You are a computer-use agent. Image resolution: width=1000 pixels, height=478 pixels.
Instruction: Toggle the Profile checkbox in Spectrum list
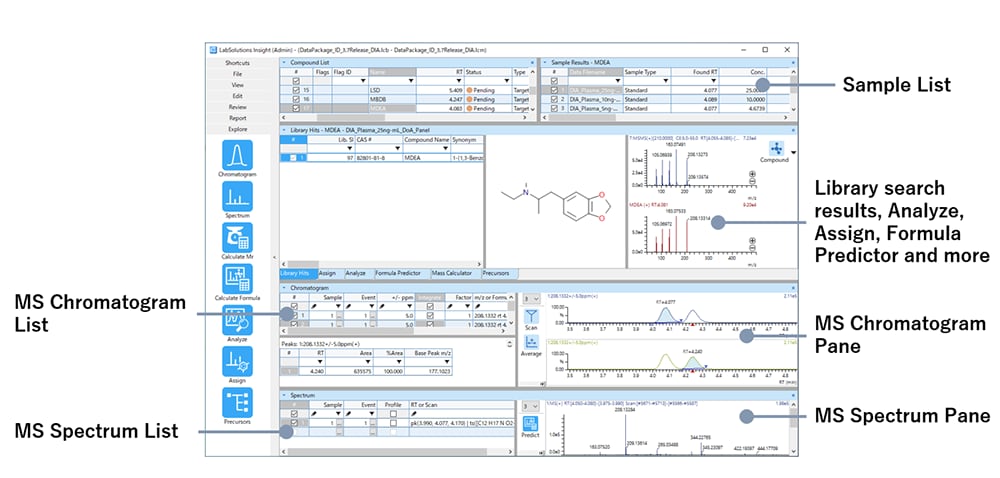point(394,423)
